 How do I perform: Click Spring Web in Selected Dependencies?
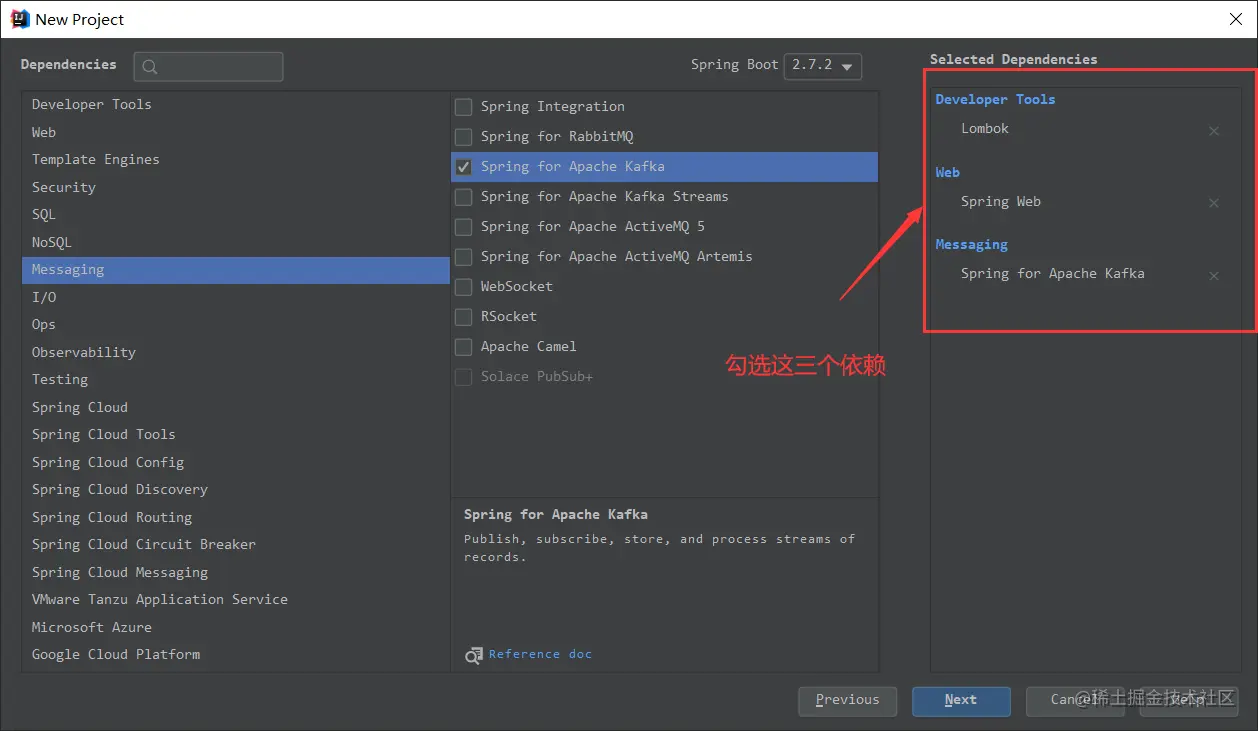click(1001, 202)
